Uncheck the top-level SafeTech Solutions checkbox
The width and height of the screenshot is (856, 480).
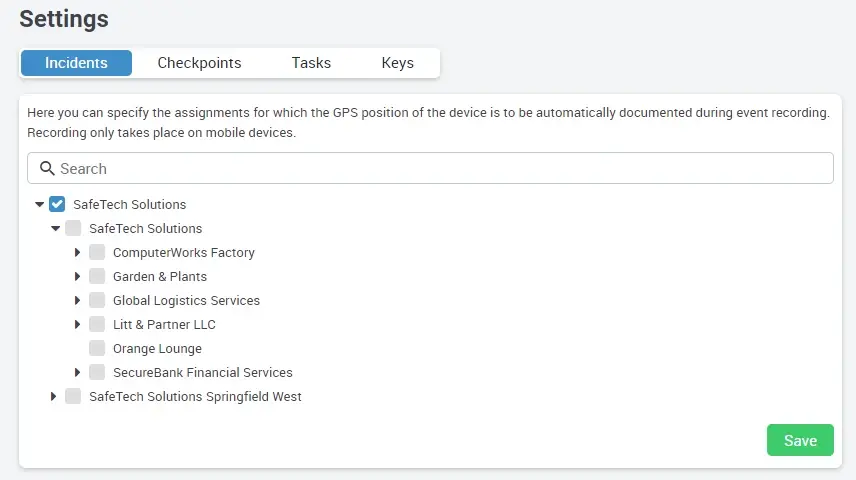pos(57,204)
